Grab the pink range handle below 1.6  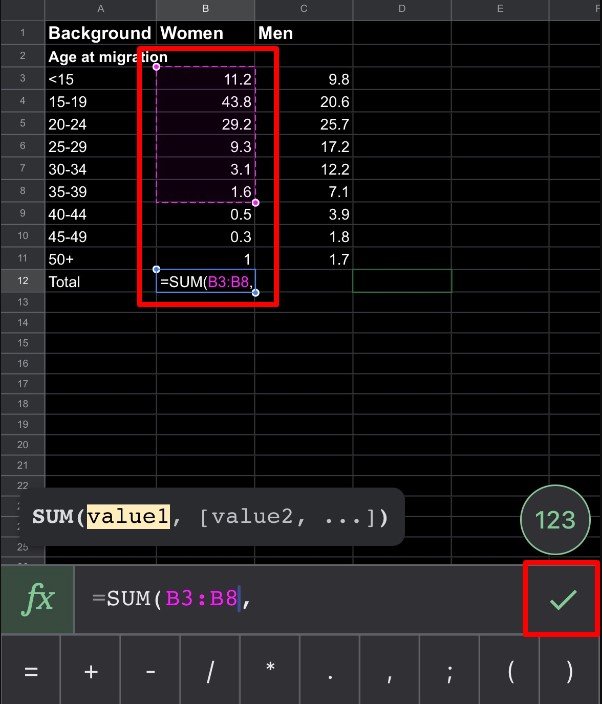pyautogui.click(x=255, y=202)
